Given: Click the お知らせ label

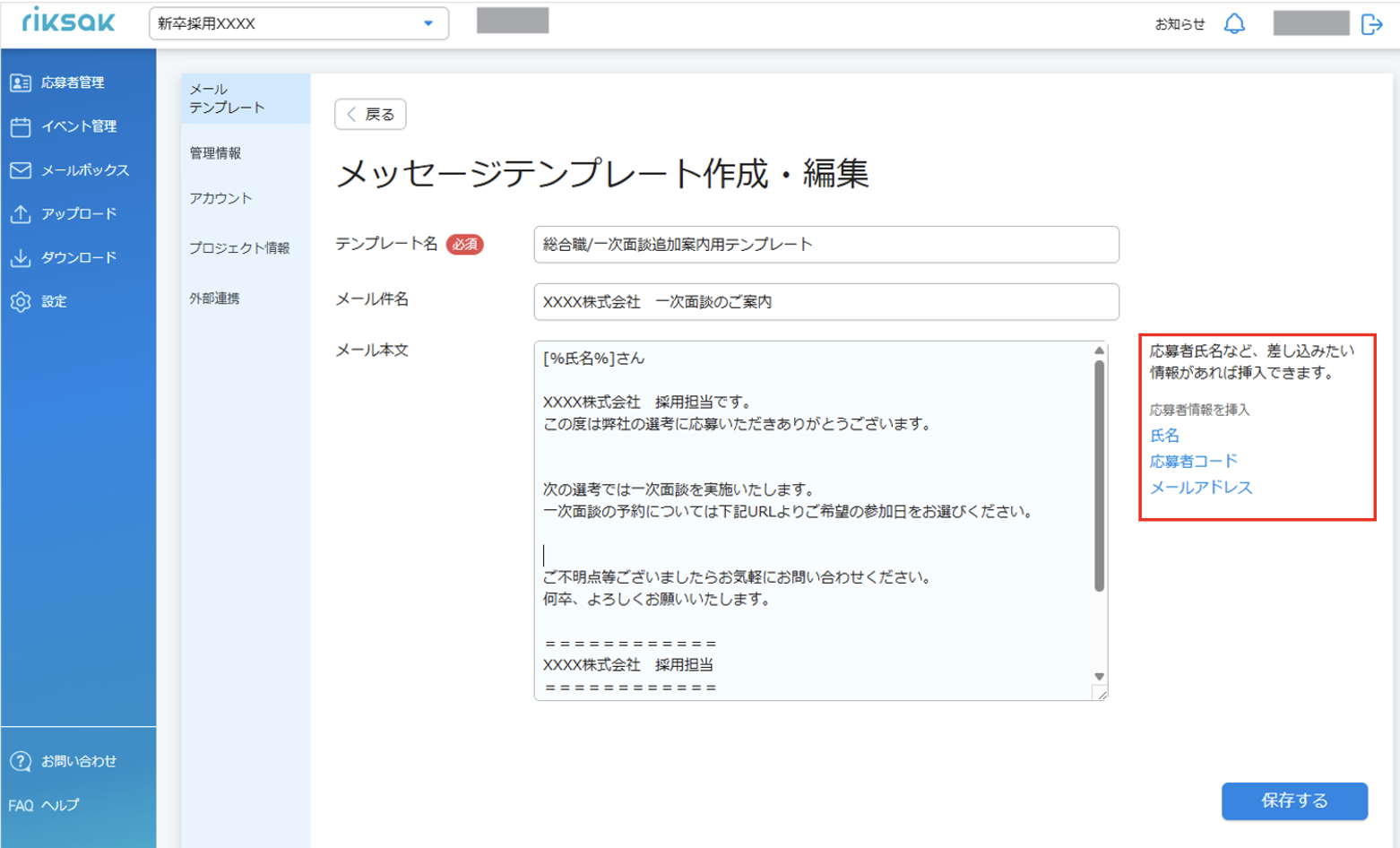Looking at the screenshot, I should point(1180,24).
